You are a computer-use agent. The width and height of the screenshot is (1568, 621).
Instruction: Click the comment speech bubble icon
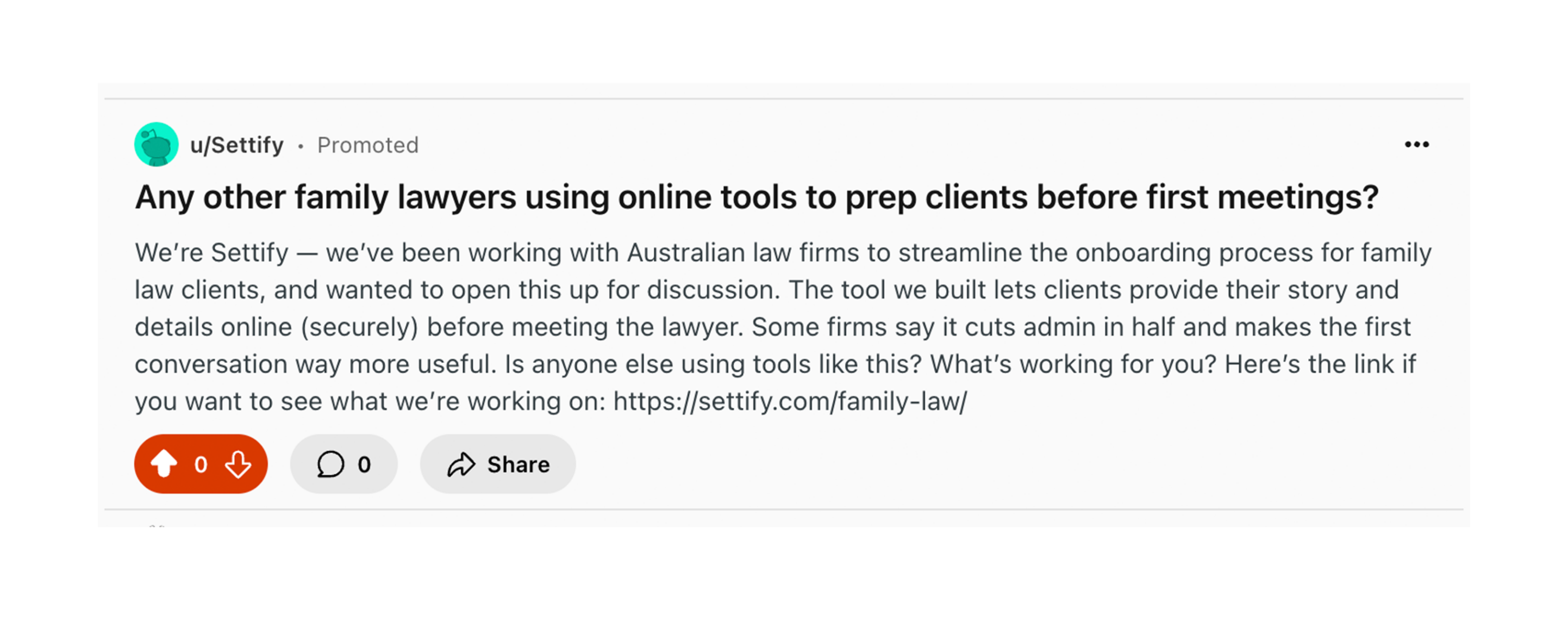pyautogui.click(x=330, y=464)
